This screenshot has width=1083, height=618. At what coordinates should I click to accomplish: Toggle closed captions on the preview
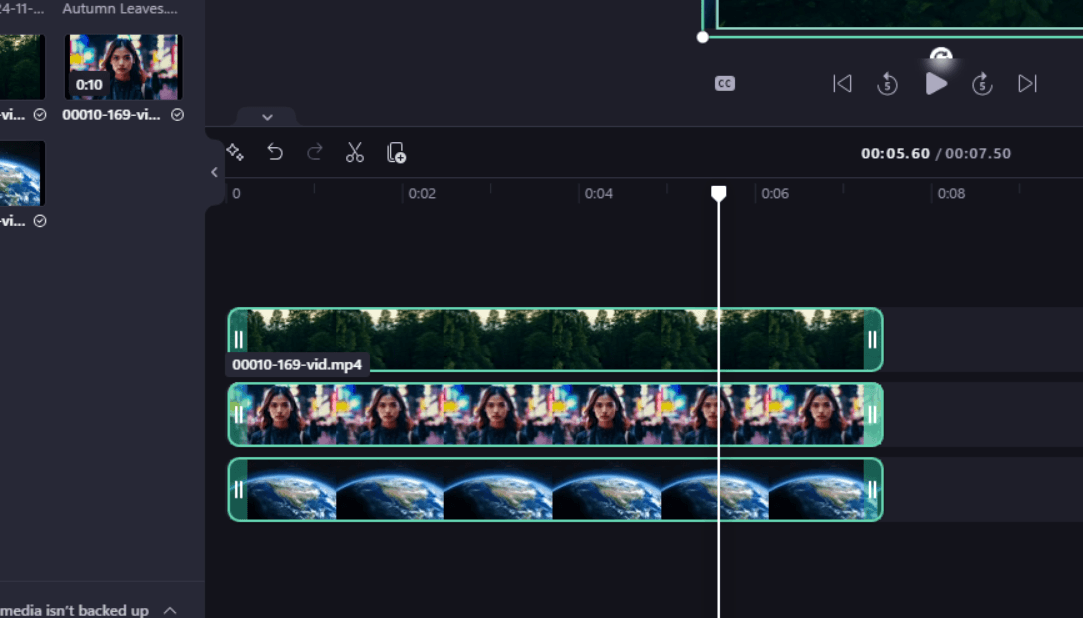click(x=724, y=83)
